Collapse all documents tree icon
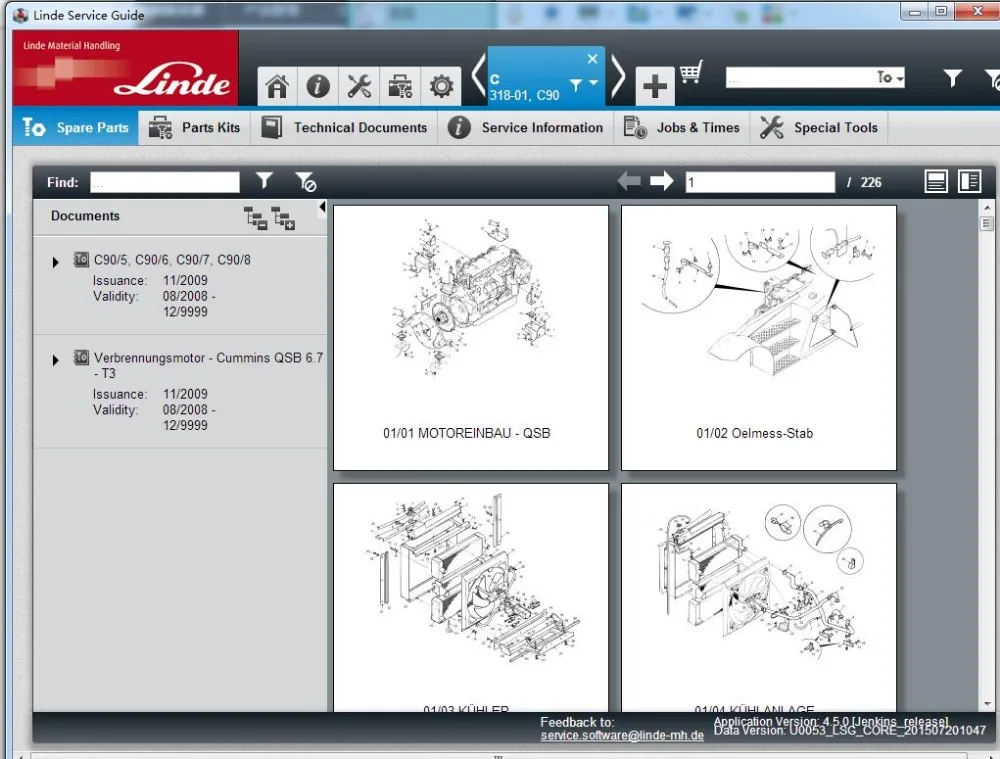The image size is (1000, 759). (255, 218)
